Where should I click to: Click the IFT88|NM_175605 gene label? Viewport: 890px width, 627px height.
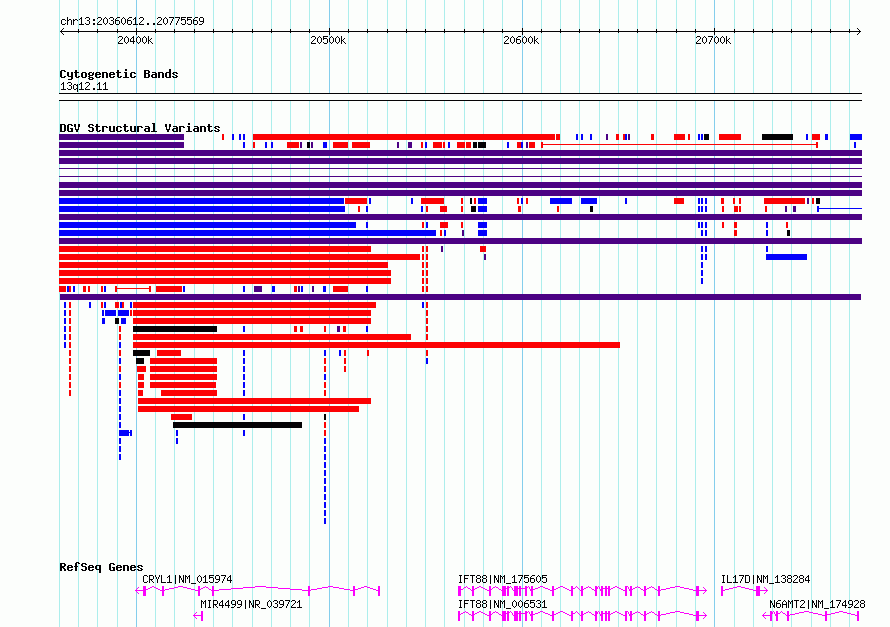coord(502,579)
